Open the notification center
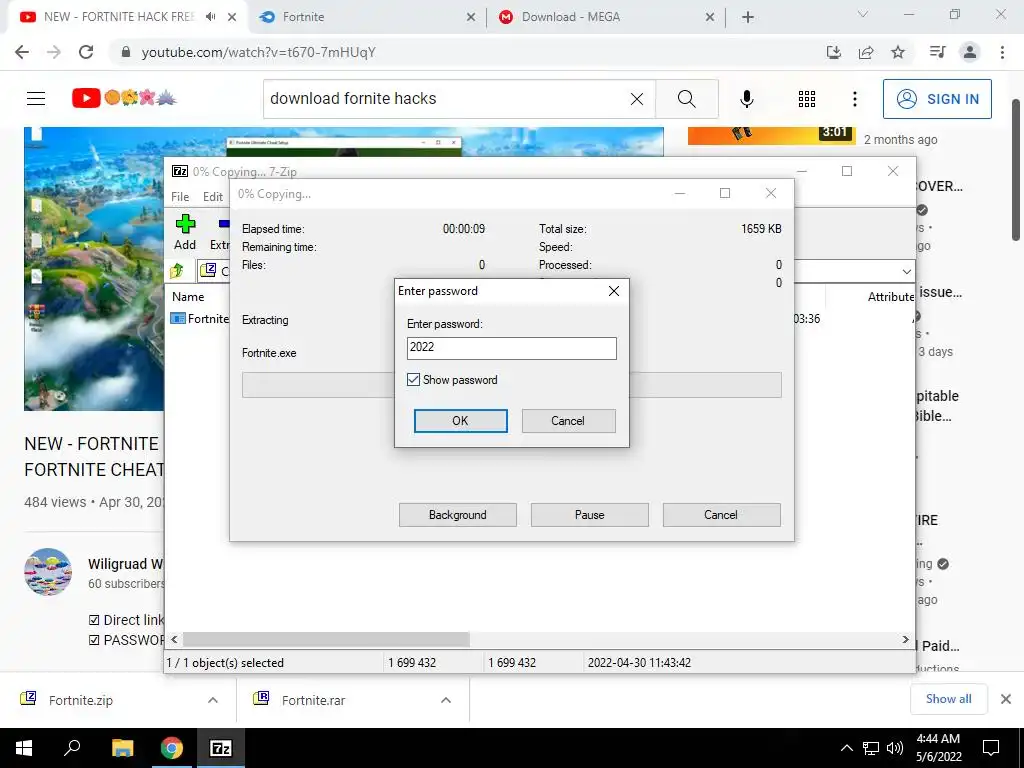1024x768 pixels. click(991, 748)
